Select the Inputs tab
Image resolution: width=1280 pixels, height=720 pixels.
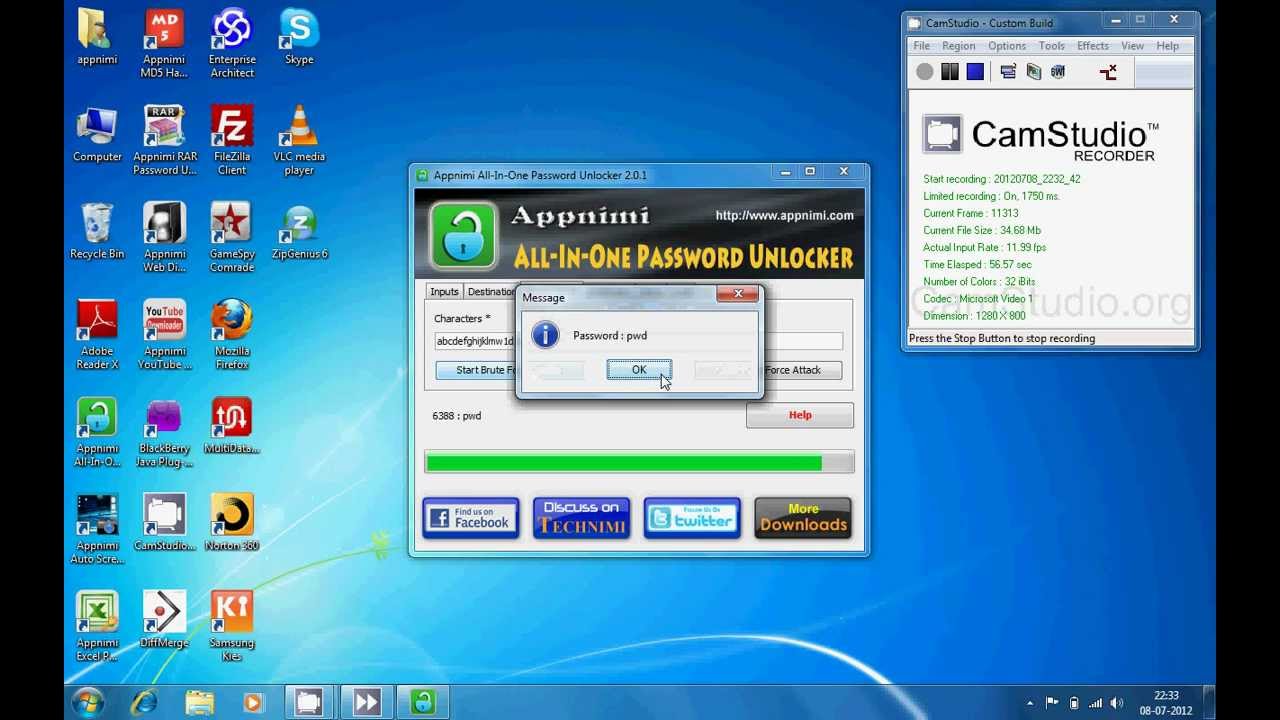pyautogui.click(x=444, y=291)
